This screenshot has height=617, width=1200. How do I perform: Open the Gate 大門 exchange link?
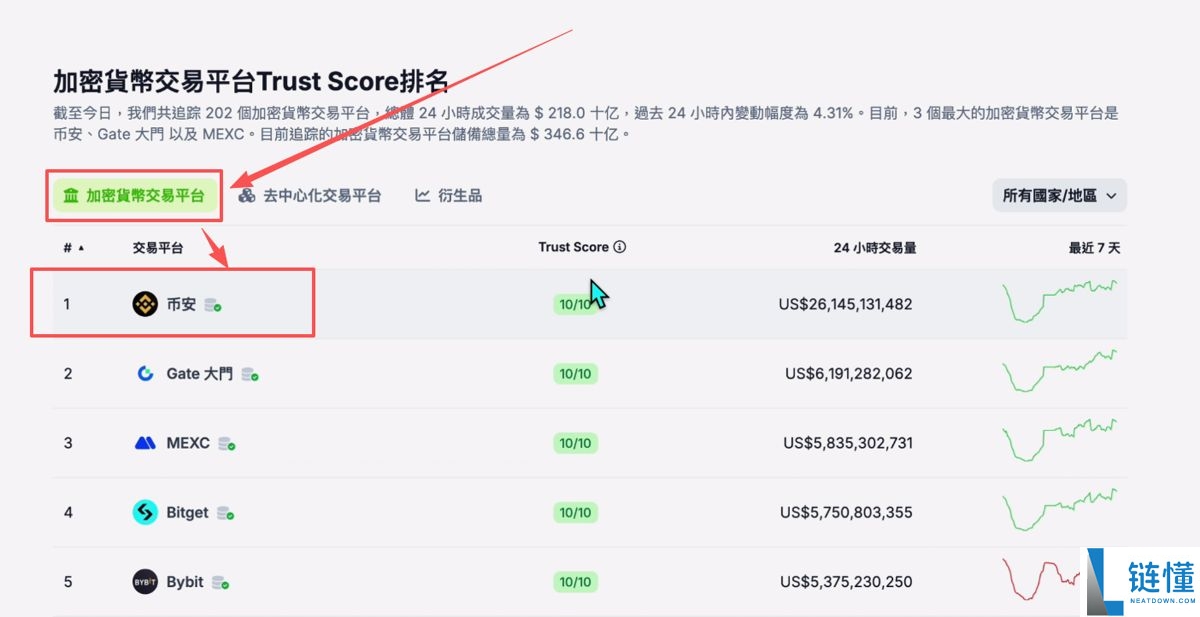coord(199,373)
